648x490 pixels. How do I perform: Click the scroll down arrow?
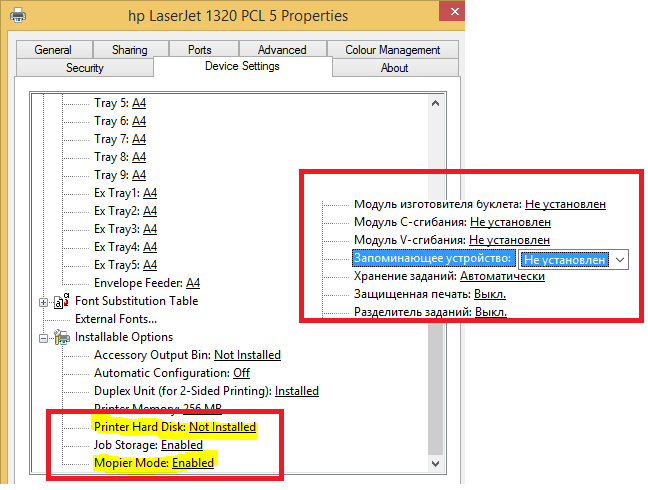pyautogui.click(x=435, y=464)
